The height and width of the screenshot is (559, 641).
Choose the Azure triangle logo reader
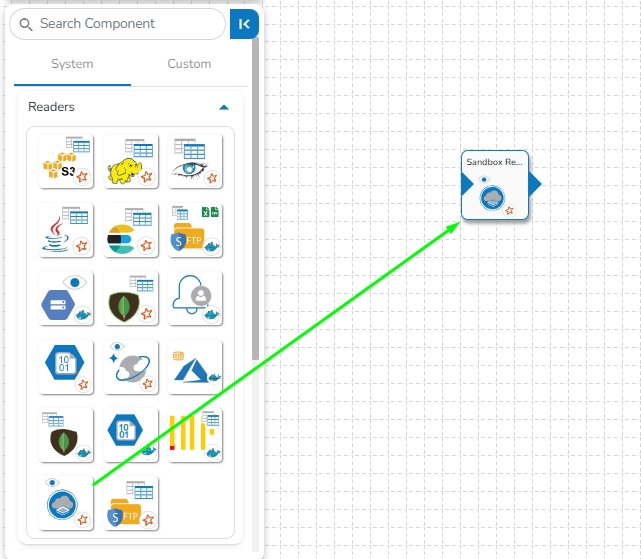[x=195, y=367]
